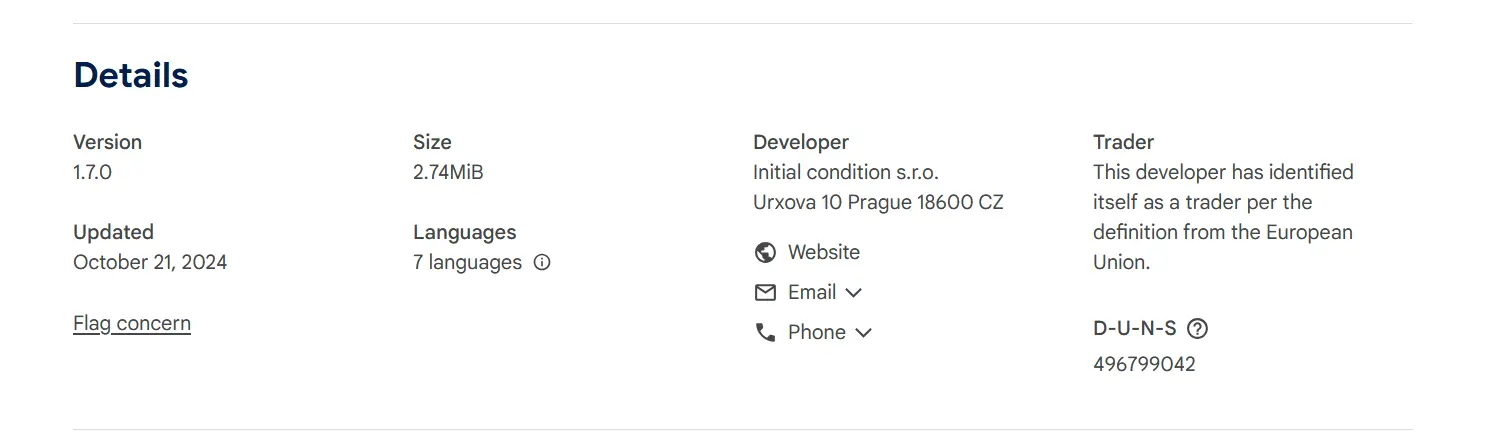Click the 2.74MiB size value
This screenshot has width=1488, height=436.
click(x=448, y=172)
